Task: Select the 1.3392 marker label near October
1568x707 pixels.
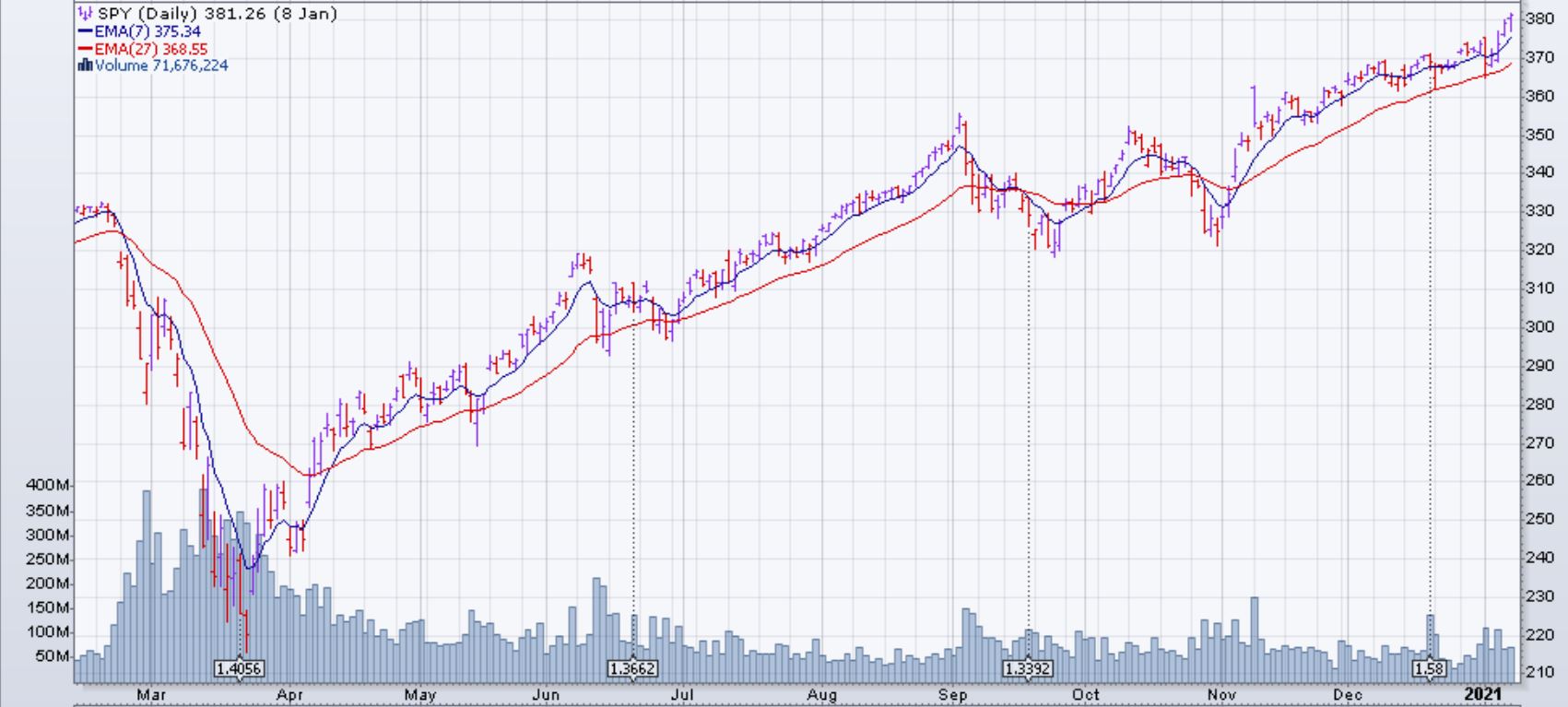Action: 1028,668
